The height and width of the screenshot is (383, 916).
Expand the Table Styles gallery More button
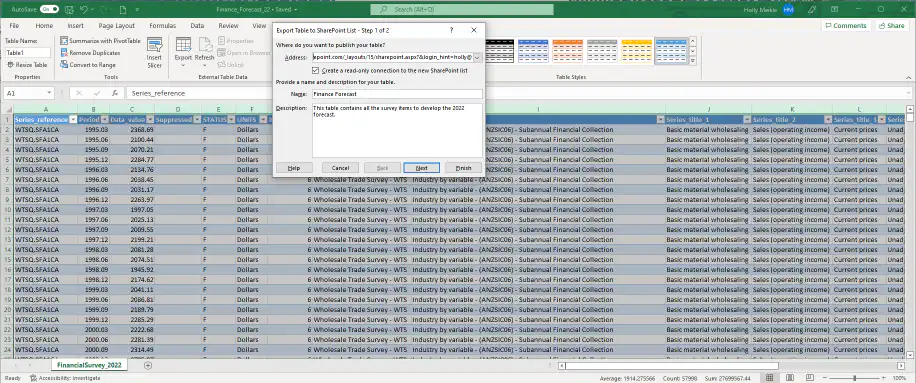(693, 61)
